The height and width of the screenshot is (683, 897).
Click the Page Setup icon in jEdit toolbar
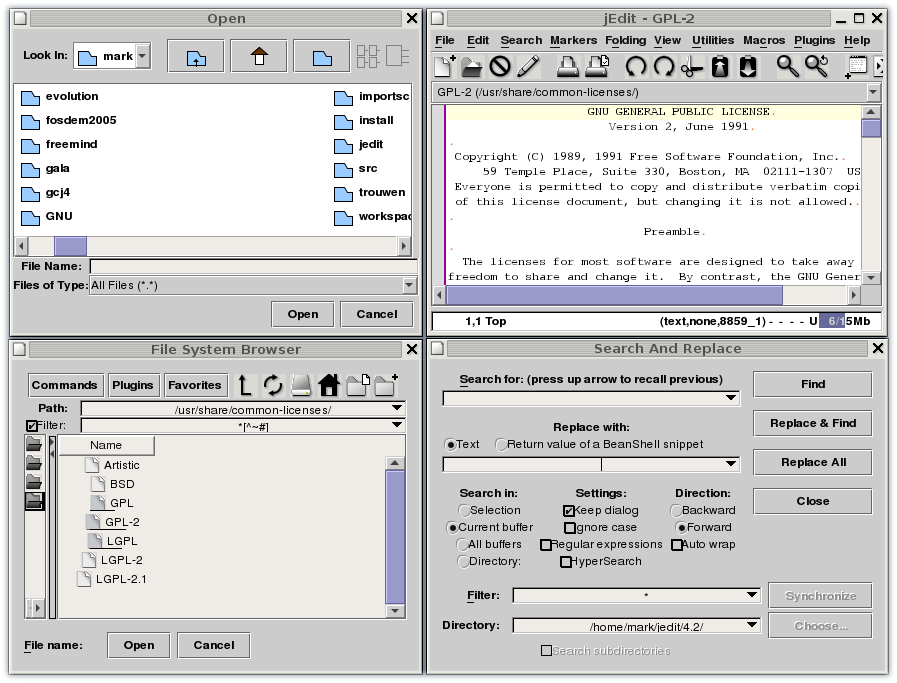pyautogui.click(x=597, y=66)
